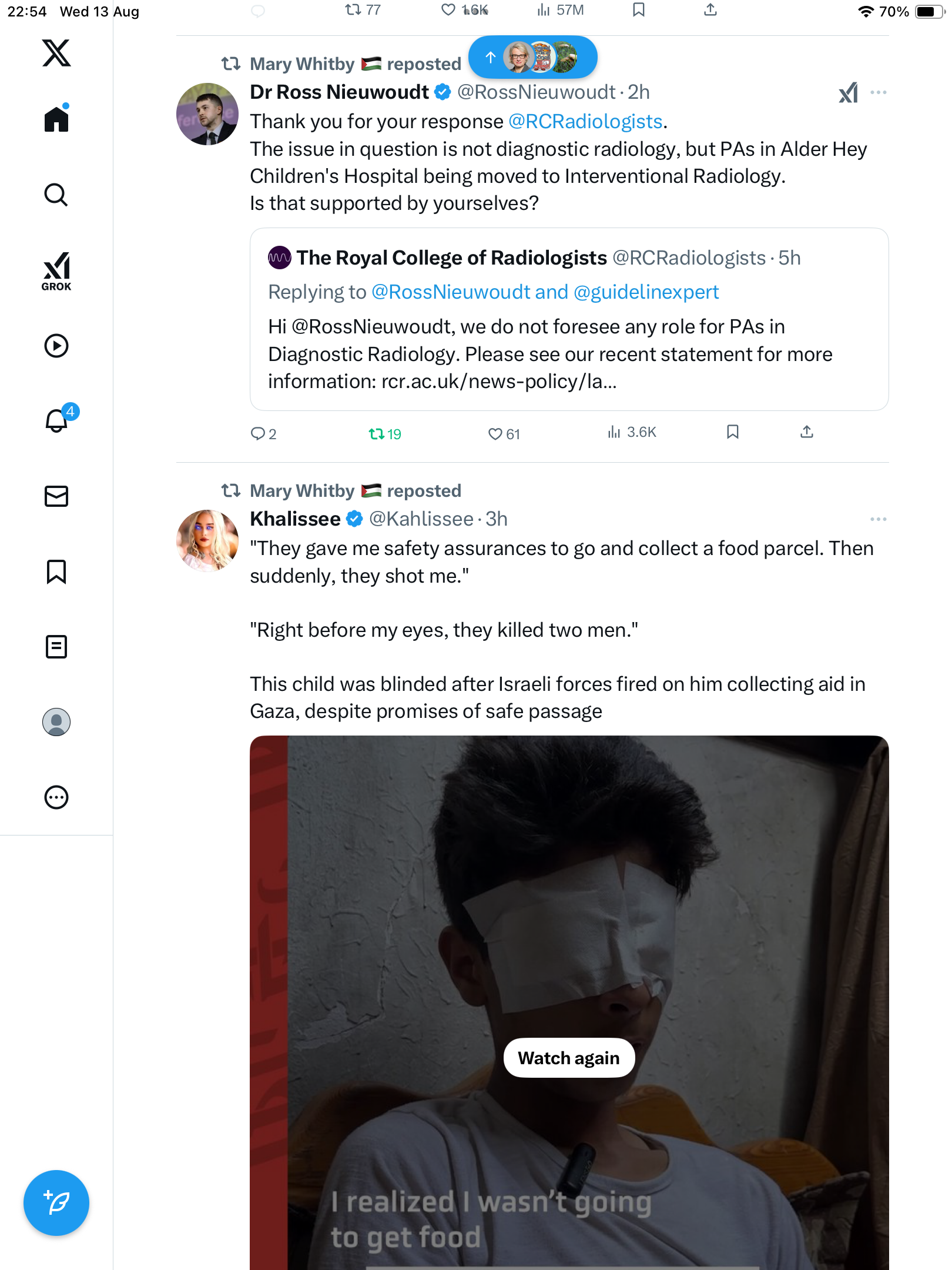Expand the sidebar More circle menu
The height and width of the screenshot is (1270, 952).
pos(56,797)
